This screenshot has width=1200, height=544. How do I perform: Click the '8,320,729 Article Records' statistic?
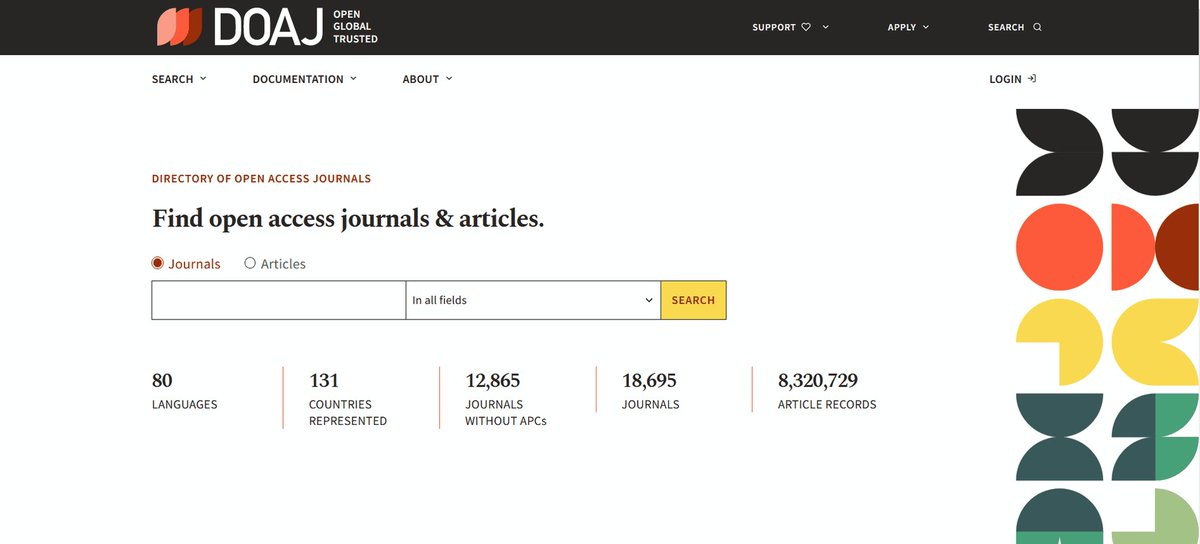point(827,391)
